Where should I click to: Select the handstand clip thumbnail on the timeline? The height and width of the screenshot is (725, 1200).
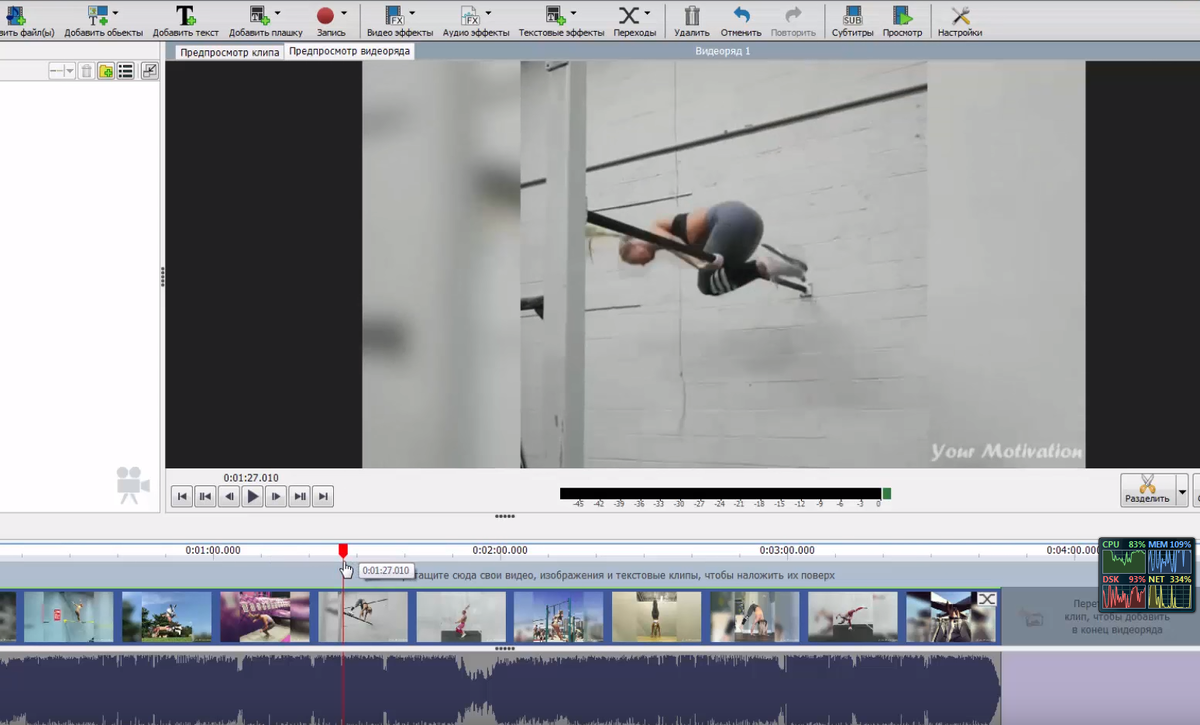[x=657, y=617]
